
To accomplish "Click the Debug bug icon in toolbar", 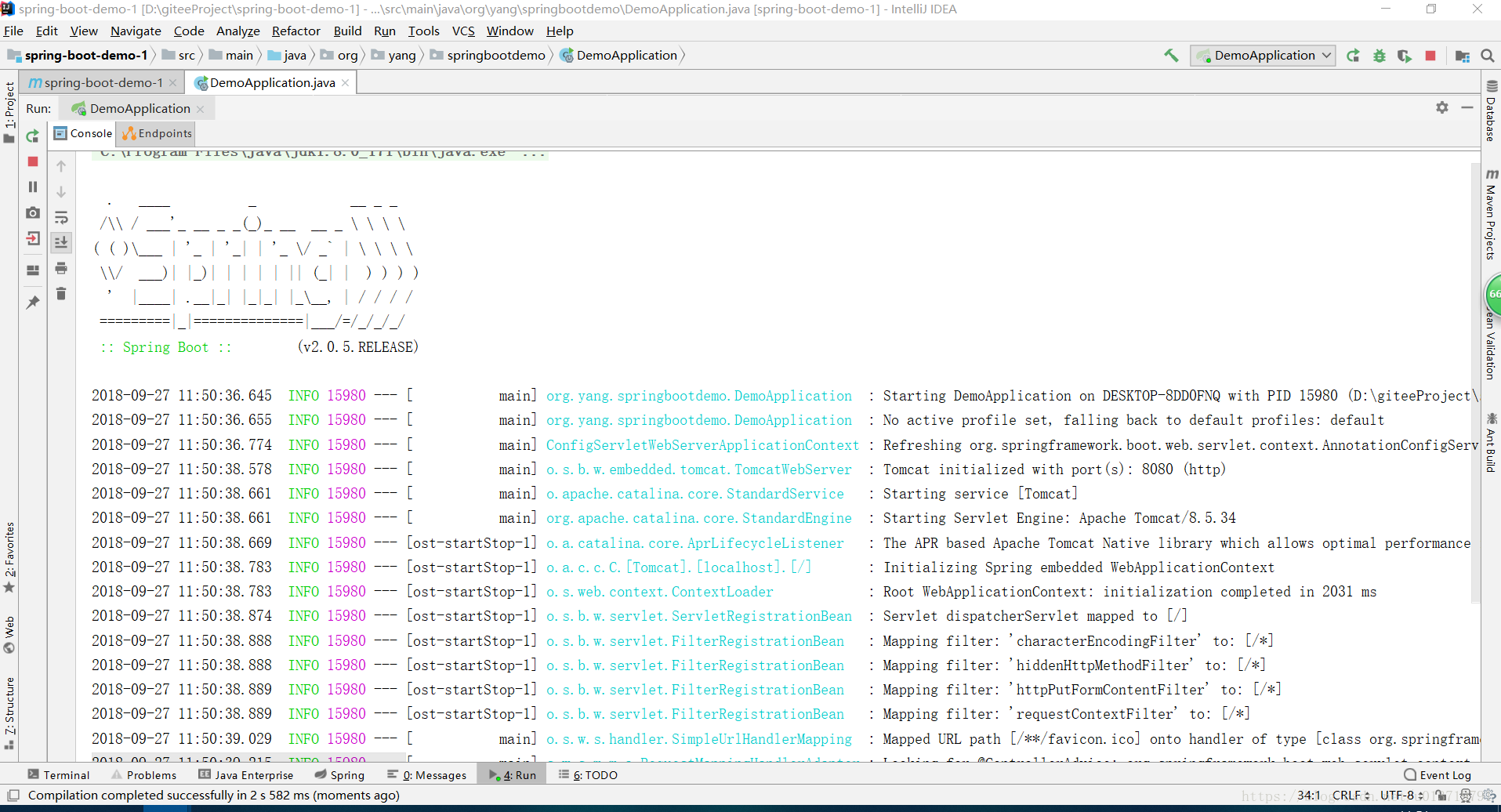I will (1380, 56).
